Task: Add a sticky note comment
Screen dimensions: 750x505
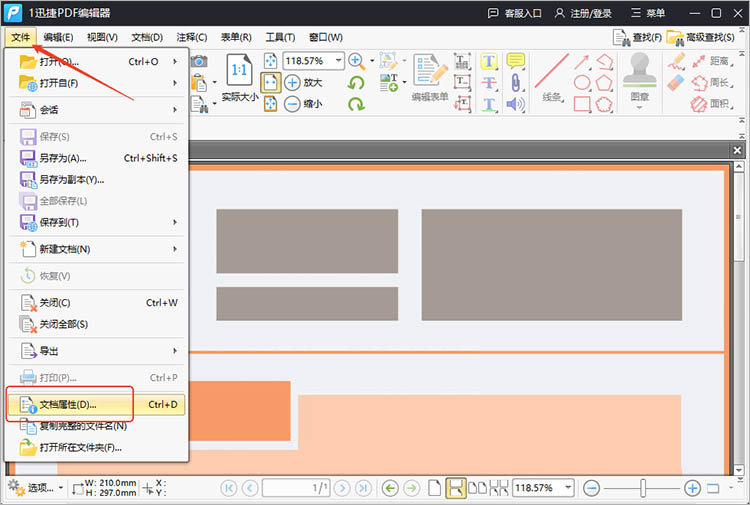Action: tap(516, 61)
